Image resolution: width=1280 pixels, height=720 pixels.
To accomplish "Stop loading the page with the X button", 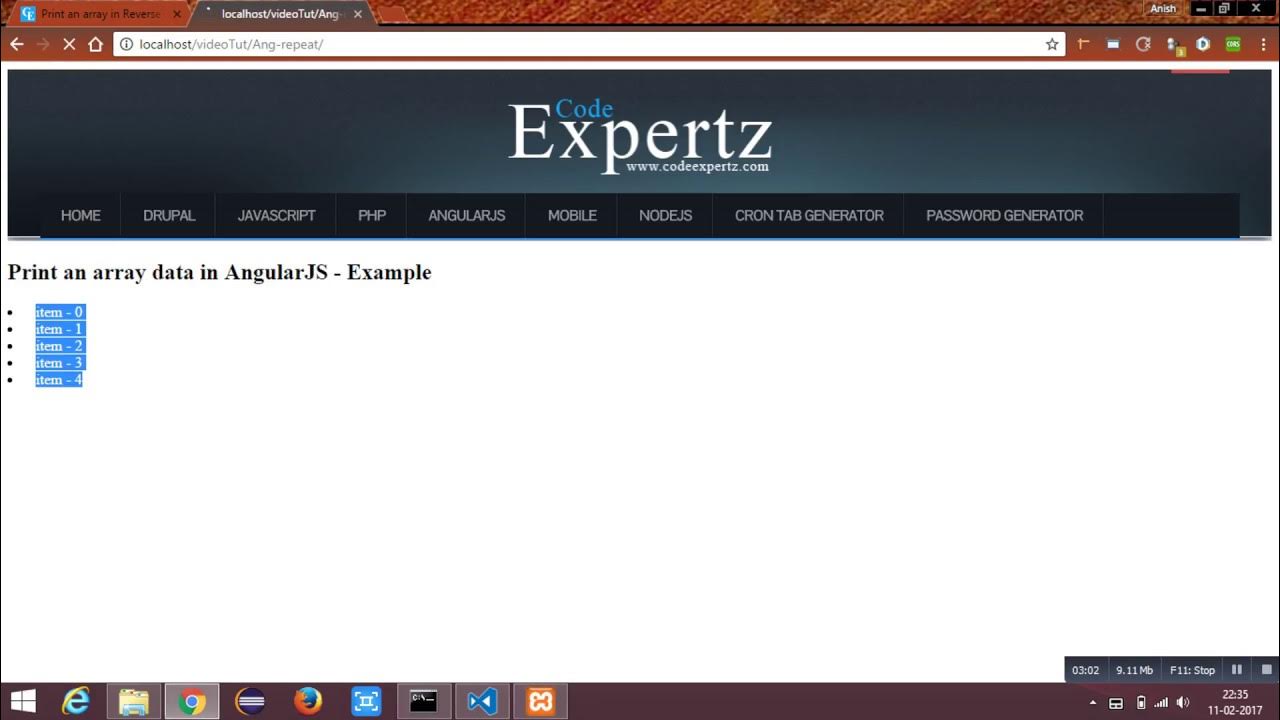I will pyautogui.click(x=69, y=44).
